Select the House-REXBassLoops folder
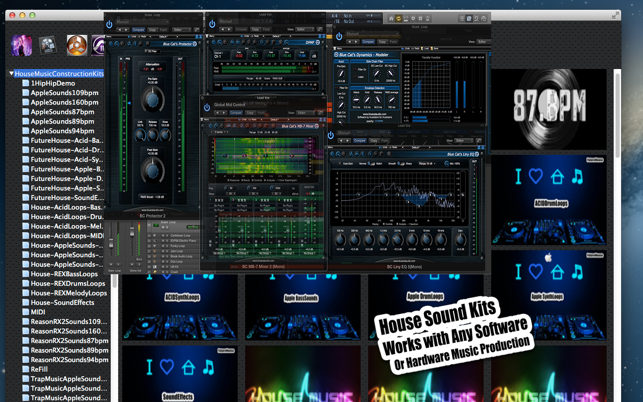This screenshot has height=402, width=643. [x=64, y=274]
